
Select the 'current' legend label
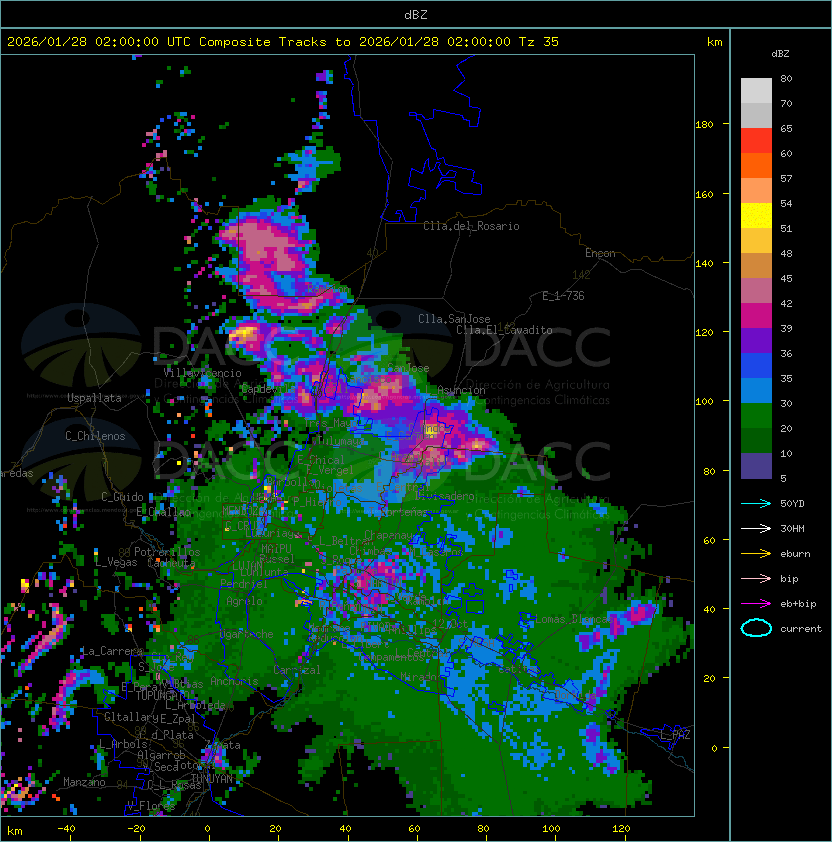click(801, 629)
